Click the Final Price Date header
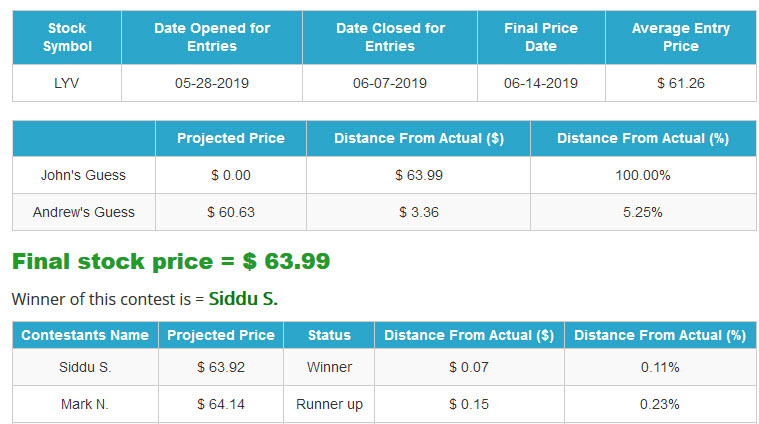Image resolution: width=759 pixels, height=424 pixels. click(541, 37)
